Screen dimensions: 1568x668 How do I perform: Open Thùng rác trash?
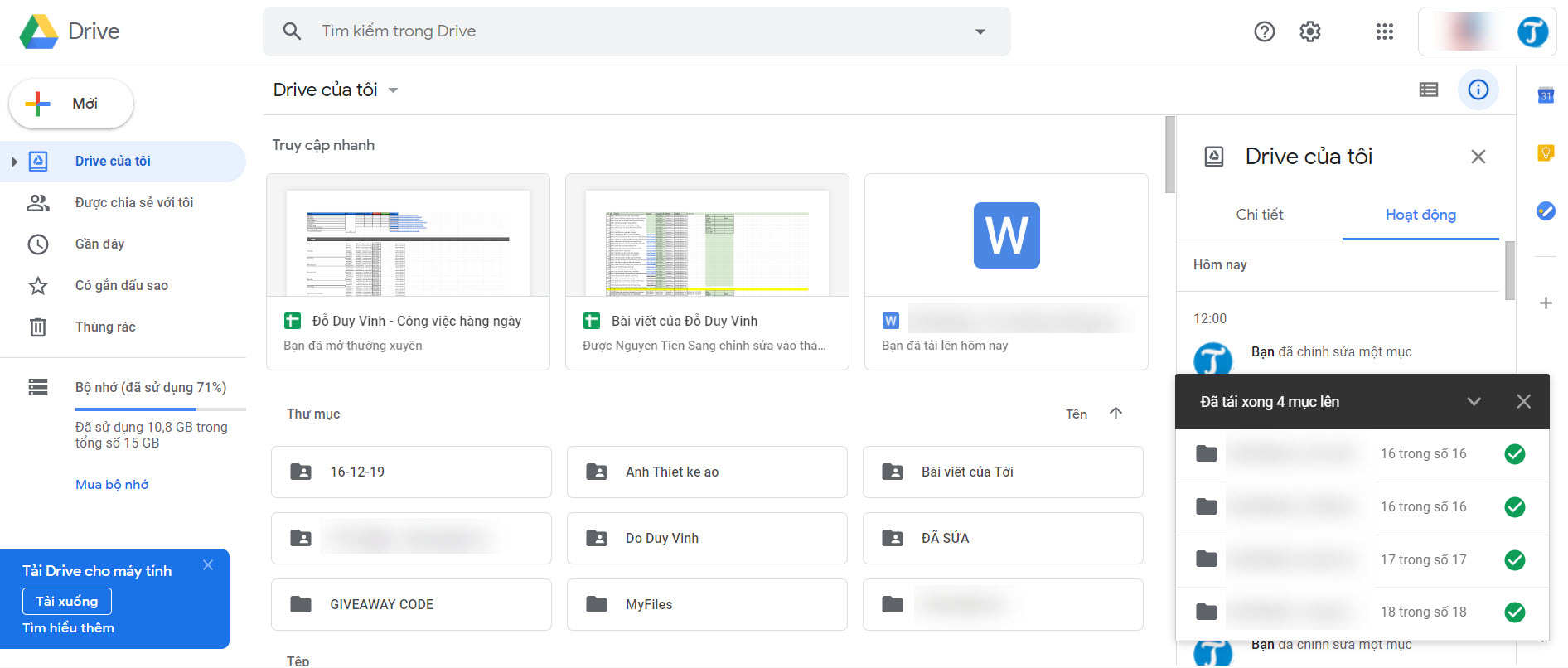105,327
